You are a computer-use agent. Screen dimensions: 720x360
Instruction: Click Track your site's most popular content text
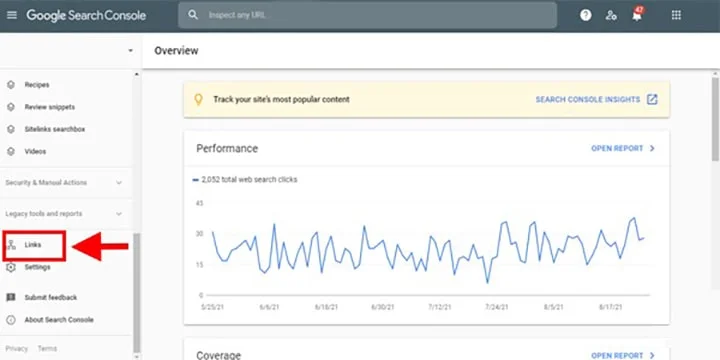[x=281, y=100]
